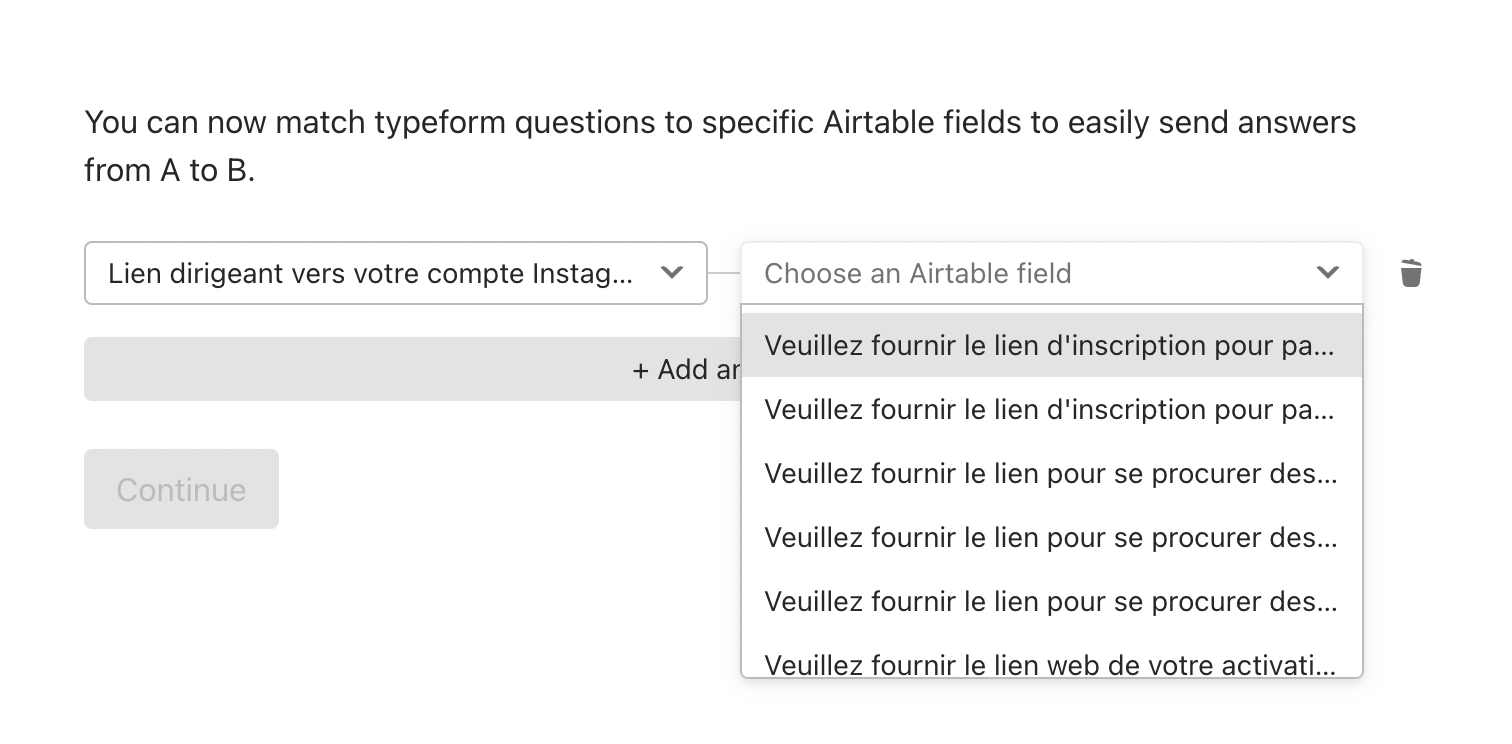The image size is (1512, 744).
Task: Select the highlighted 'lien d'inscription pour pa...' option
Action: coord(1052,346)
